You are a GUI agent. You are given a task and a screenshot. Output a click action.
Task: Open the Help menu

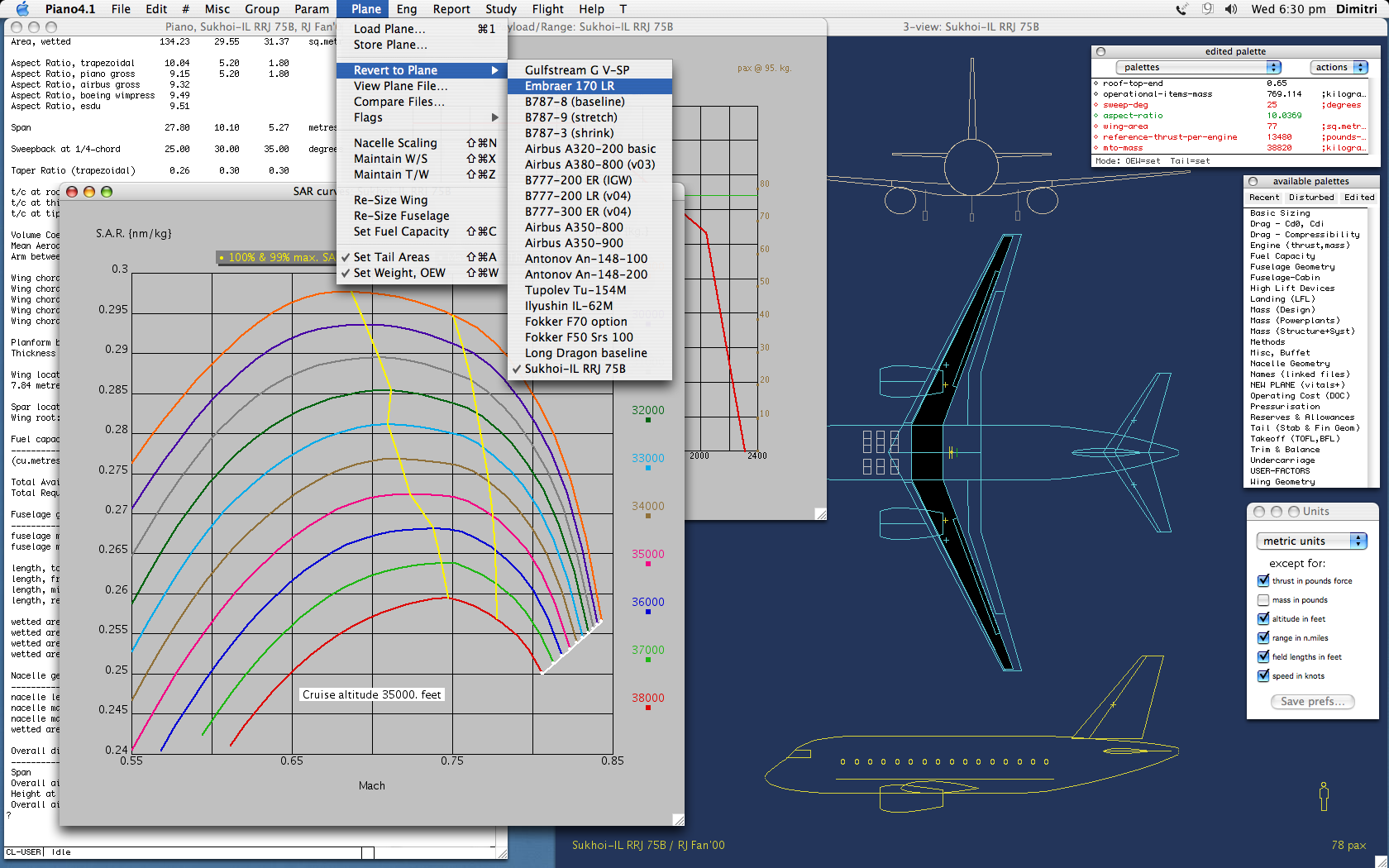(x=591, y=9)
